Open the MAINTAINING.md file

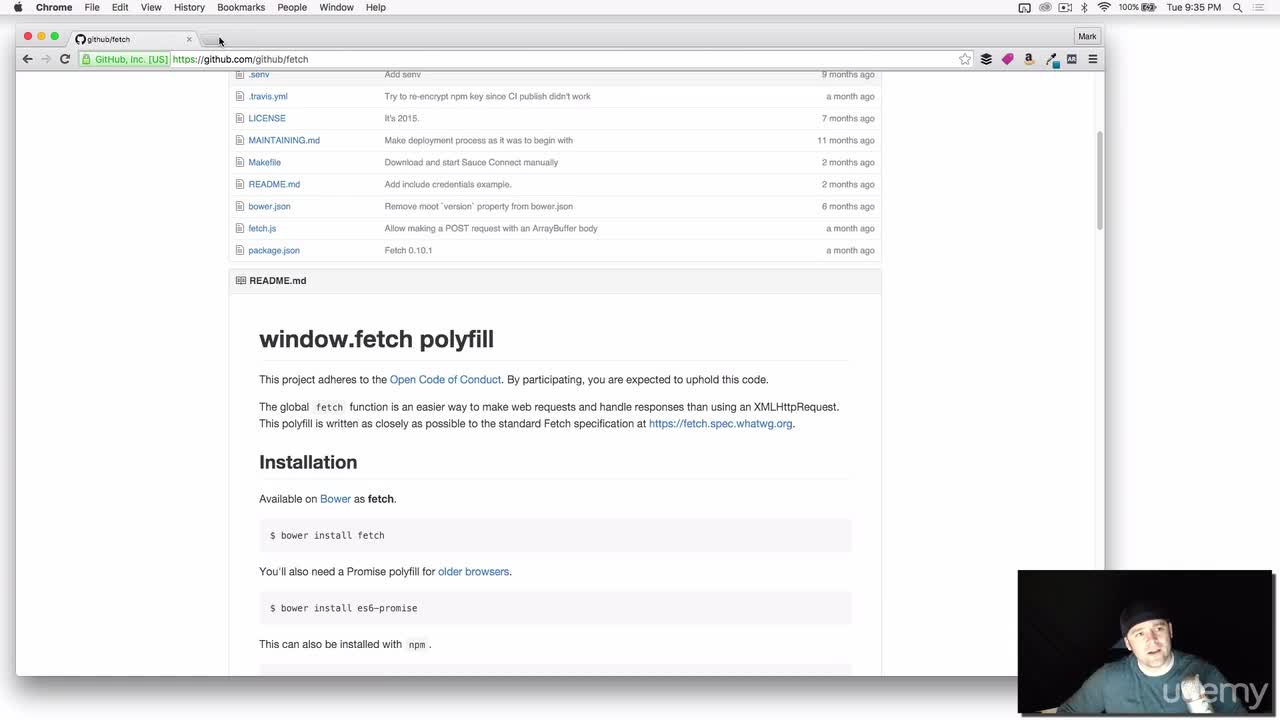pyautogui.click(x=284, y=140)
